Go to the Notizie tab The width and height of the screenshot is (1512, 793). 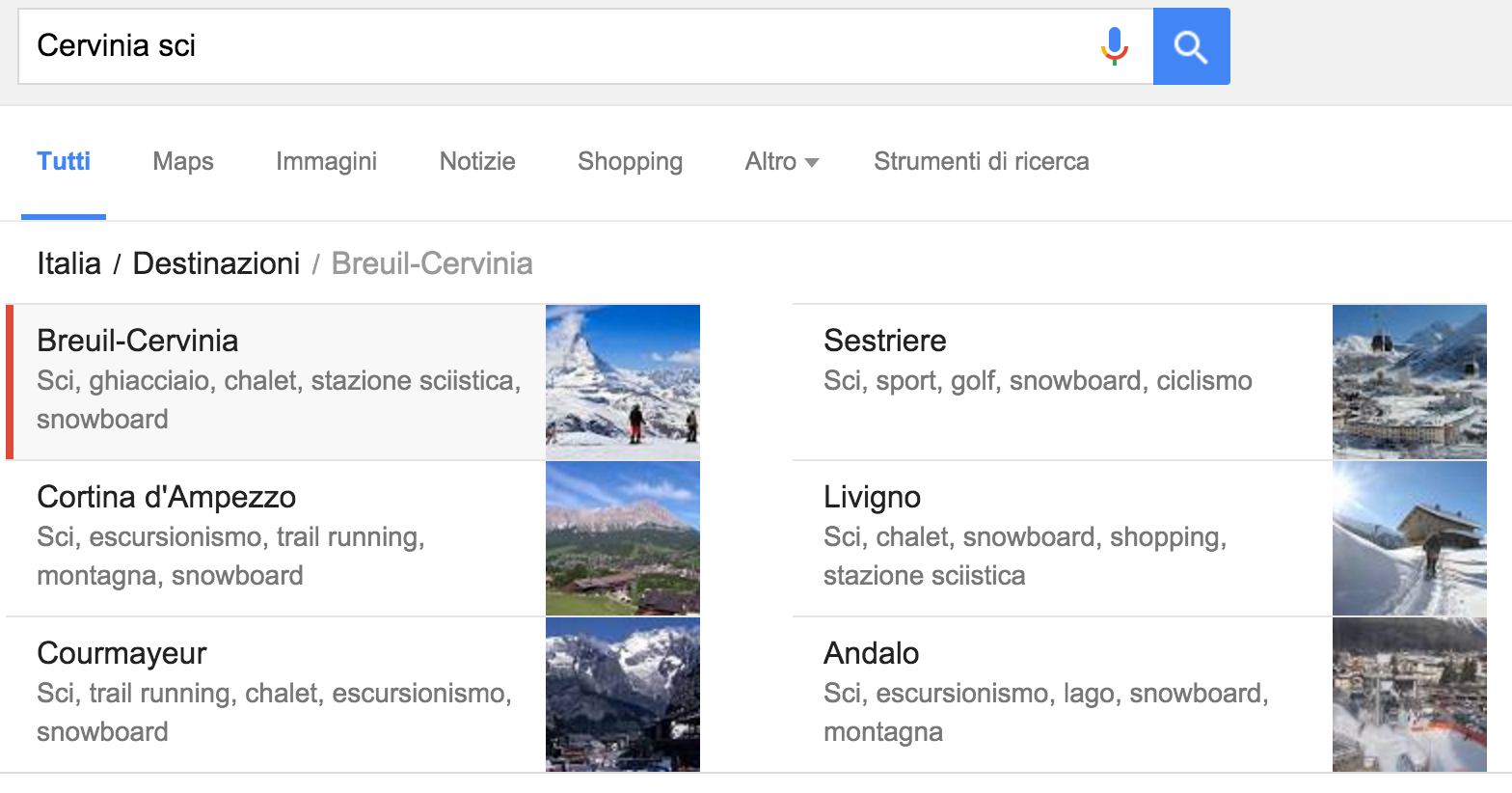(x=477, y=161)
